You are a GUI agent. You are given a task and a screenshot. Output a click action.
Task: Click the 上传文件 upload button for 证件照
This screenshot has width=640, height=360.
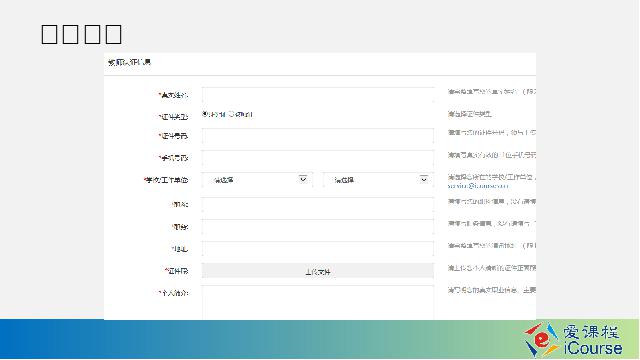[318, 271]
